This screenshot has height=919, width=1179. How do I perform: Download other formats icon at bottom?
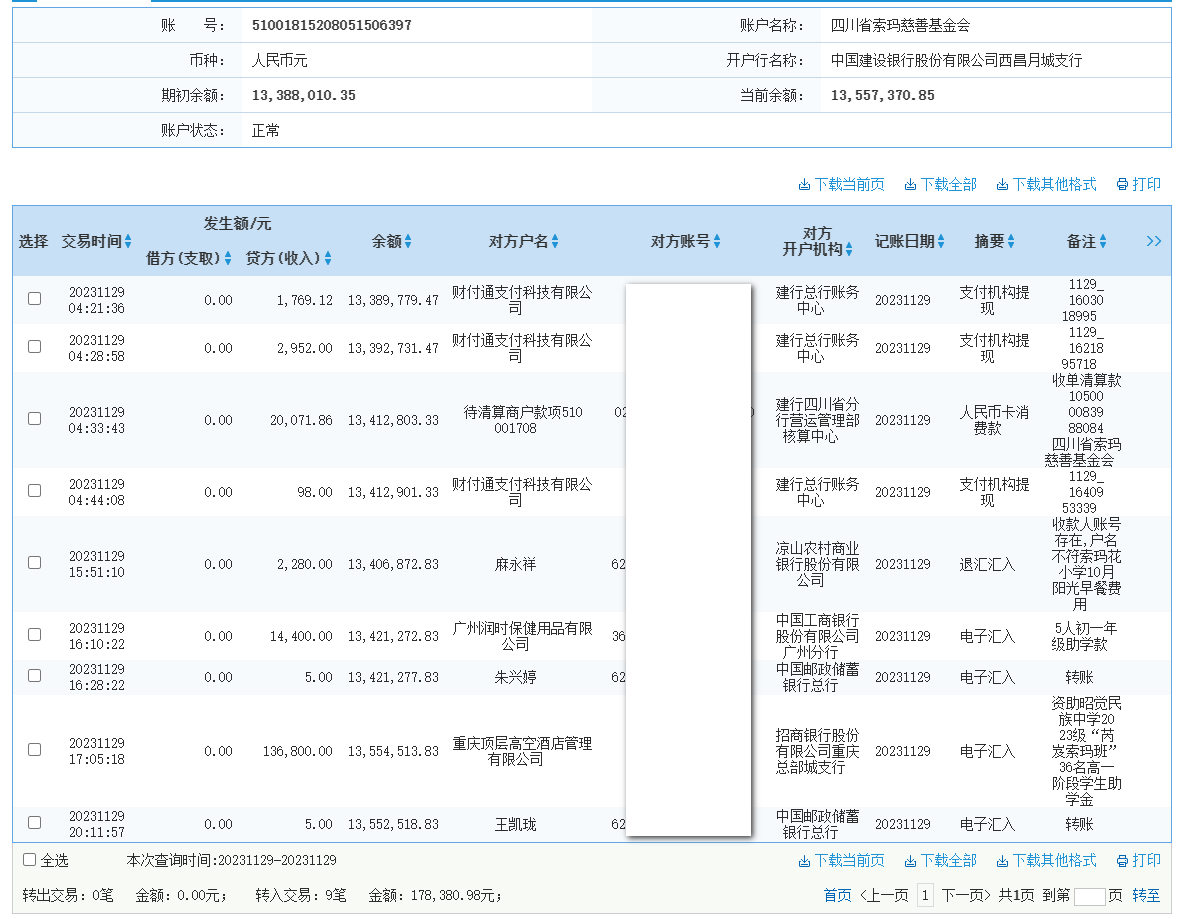pos(1002,861)
